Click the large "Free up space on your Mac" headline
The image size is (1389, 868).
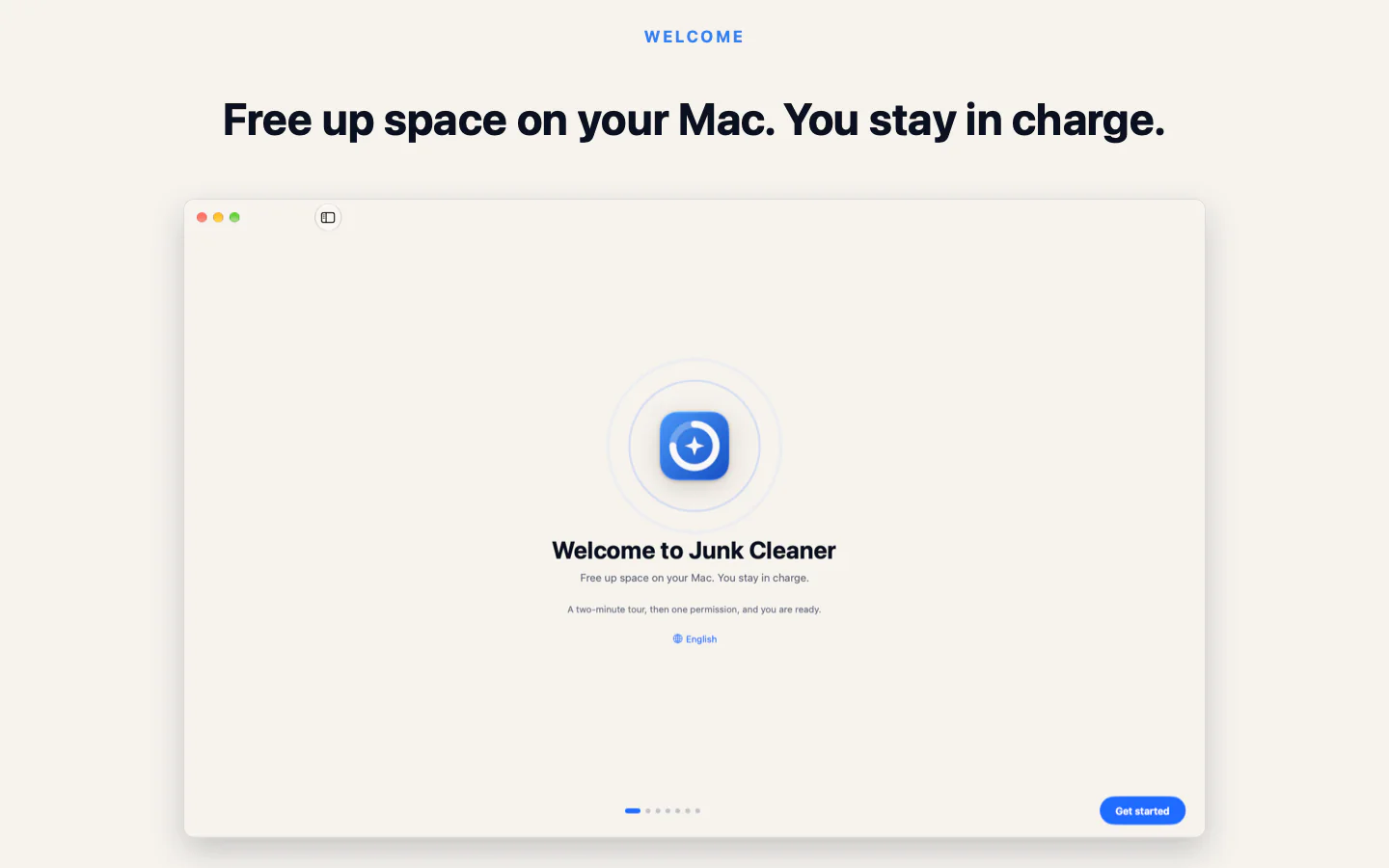pyautogui.click(x=694, y=121)
